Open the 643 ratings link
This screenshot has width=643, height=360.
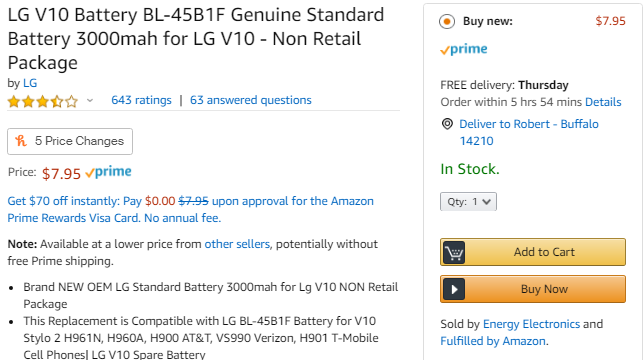tap(141, 100)
